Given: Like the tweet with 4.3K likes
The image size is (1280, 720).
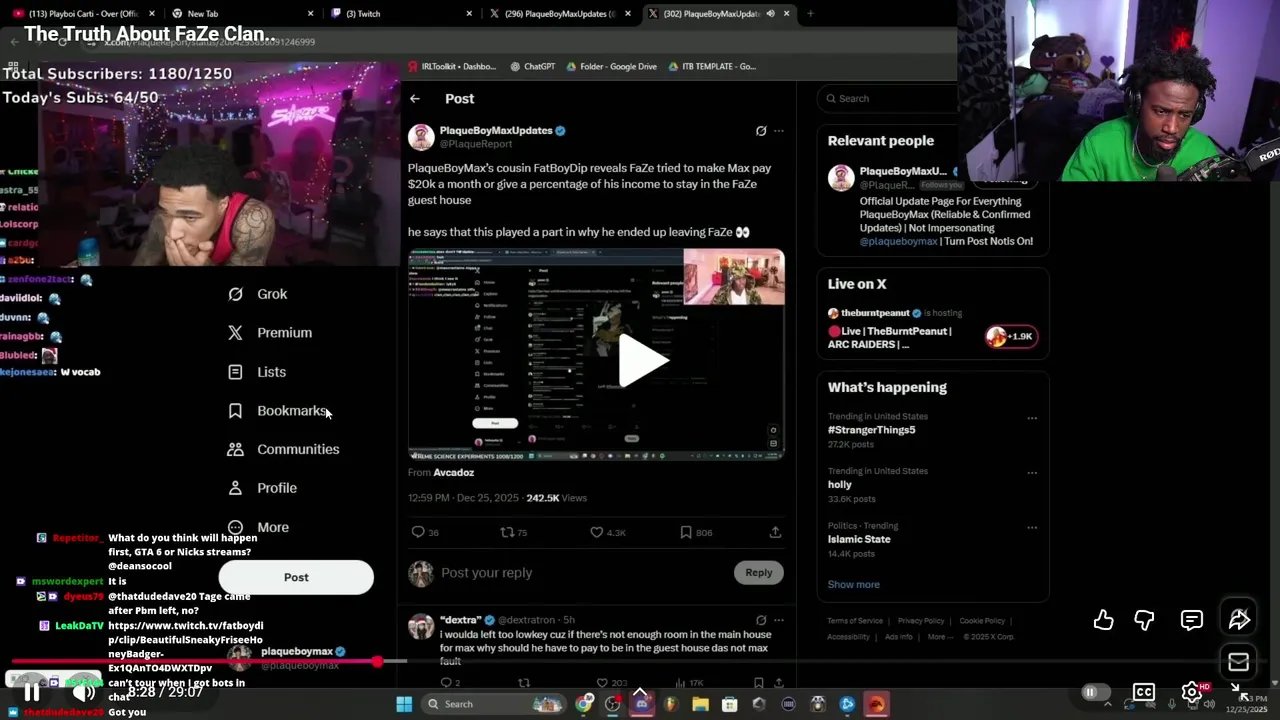Looking at the screenshot, I should tap(608, 532).
